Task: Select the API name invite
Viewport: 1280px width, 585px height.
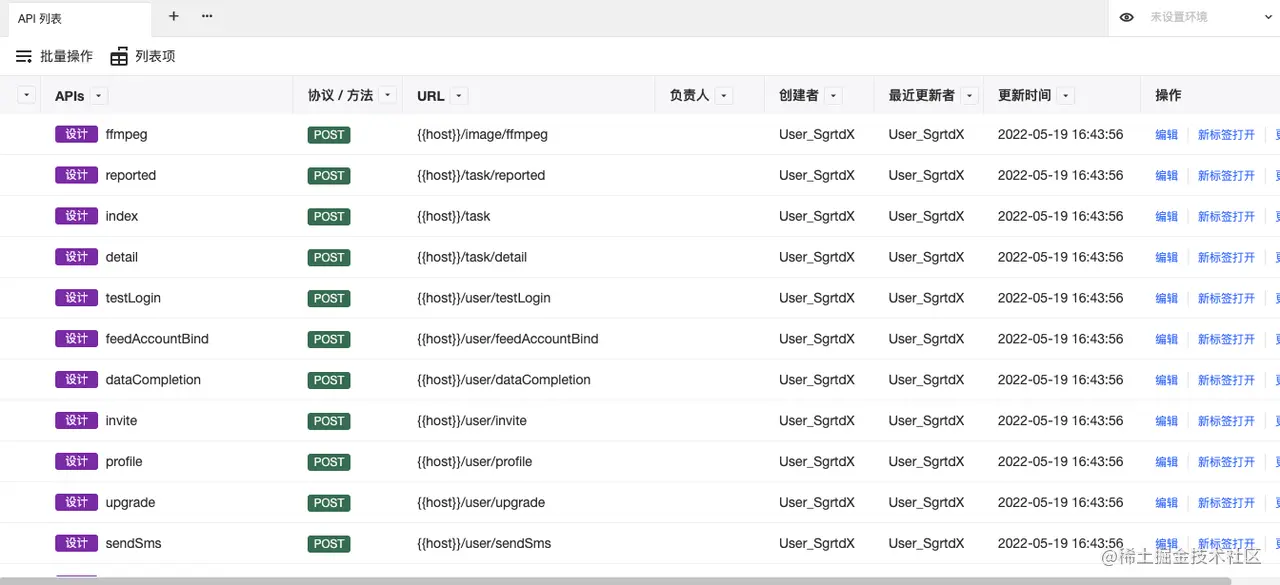Action: (x=121, y=421)
